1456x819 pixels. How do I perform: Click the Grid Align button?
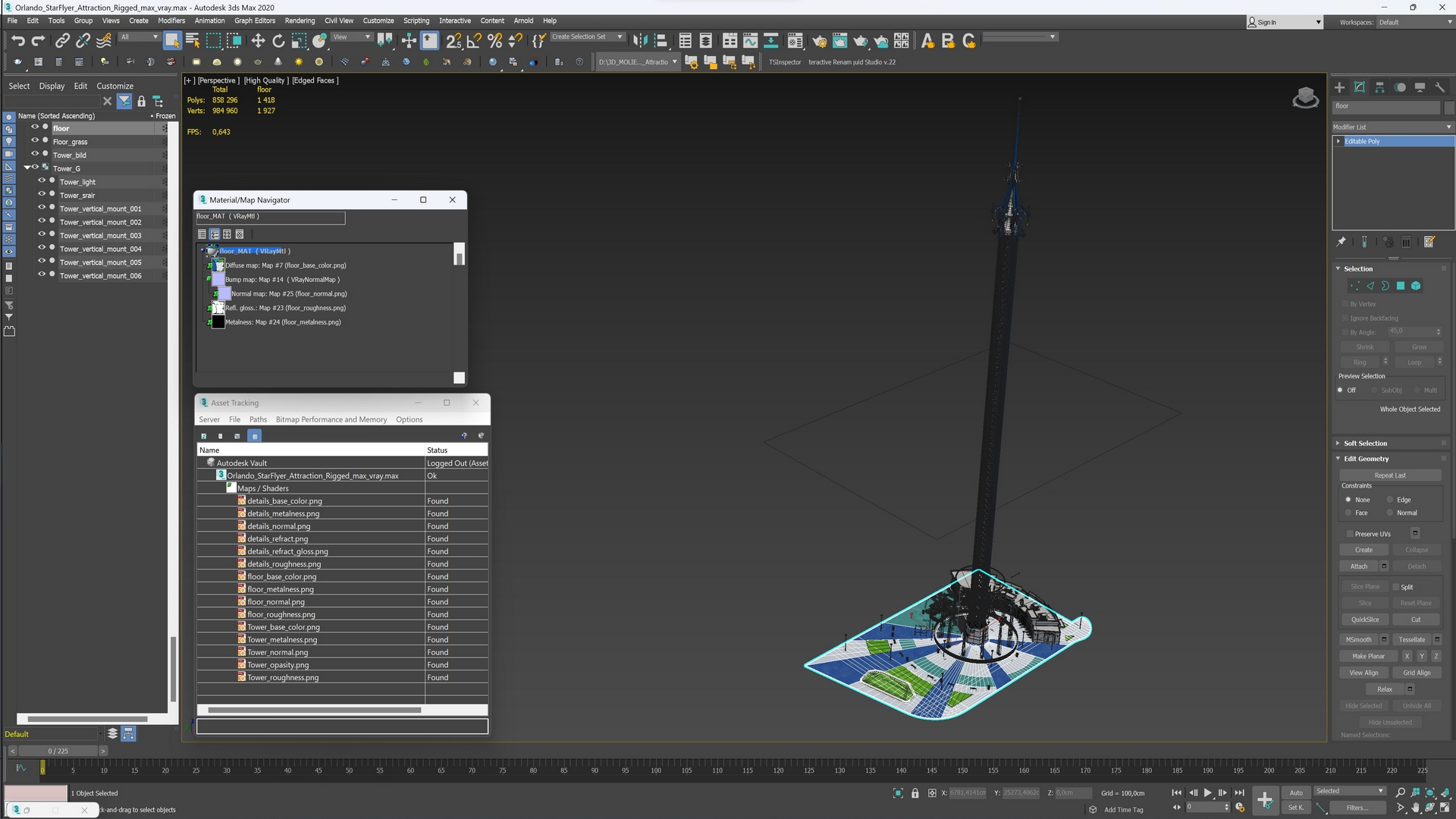(x=1417, y=673)
